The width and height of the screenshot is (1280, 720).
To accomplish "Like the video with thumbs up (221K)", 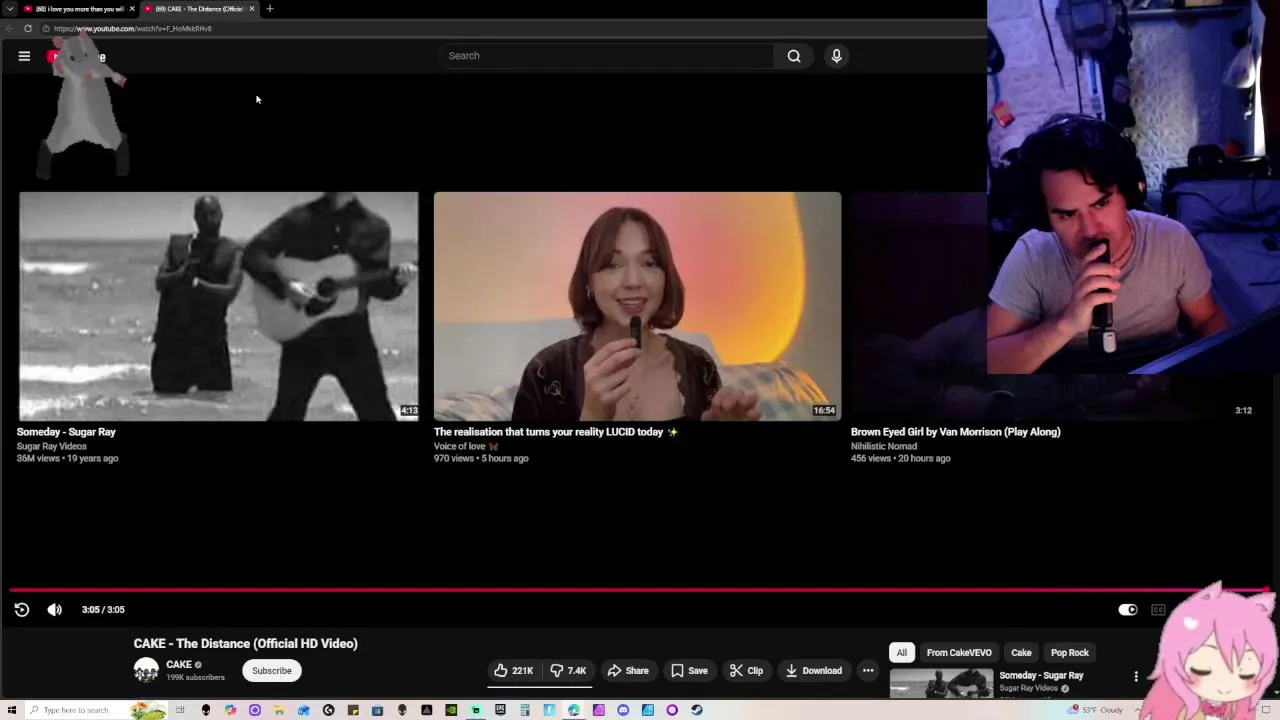I will (x=514, y=671).
